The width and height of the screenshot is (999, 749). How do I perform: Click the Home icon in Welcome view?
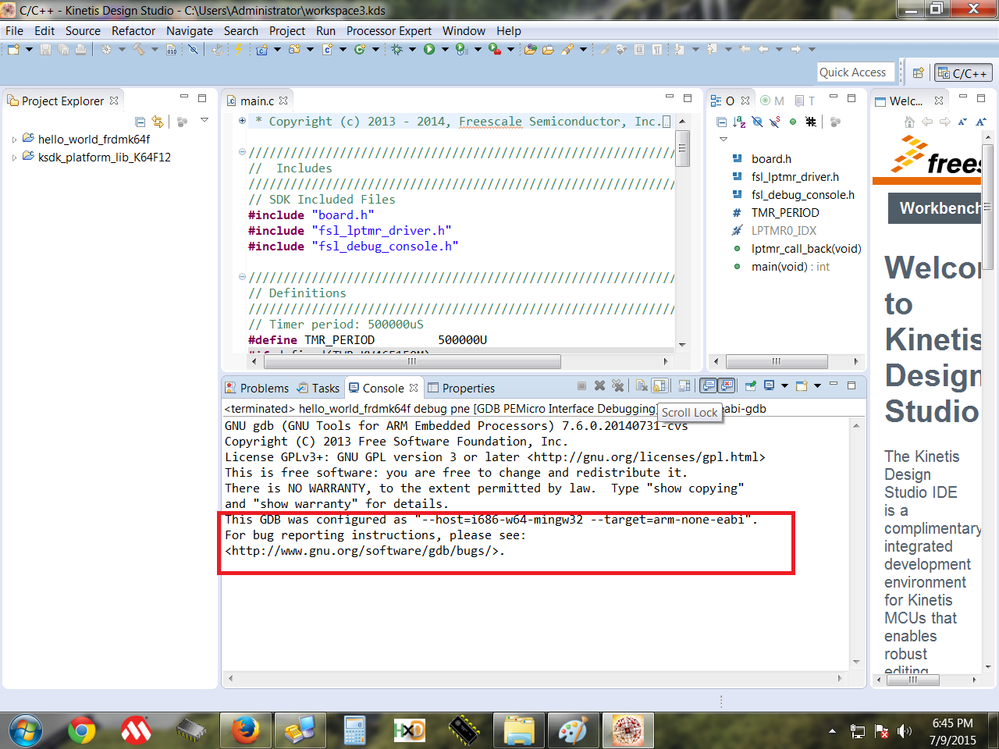910,122
